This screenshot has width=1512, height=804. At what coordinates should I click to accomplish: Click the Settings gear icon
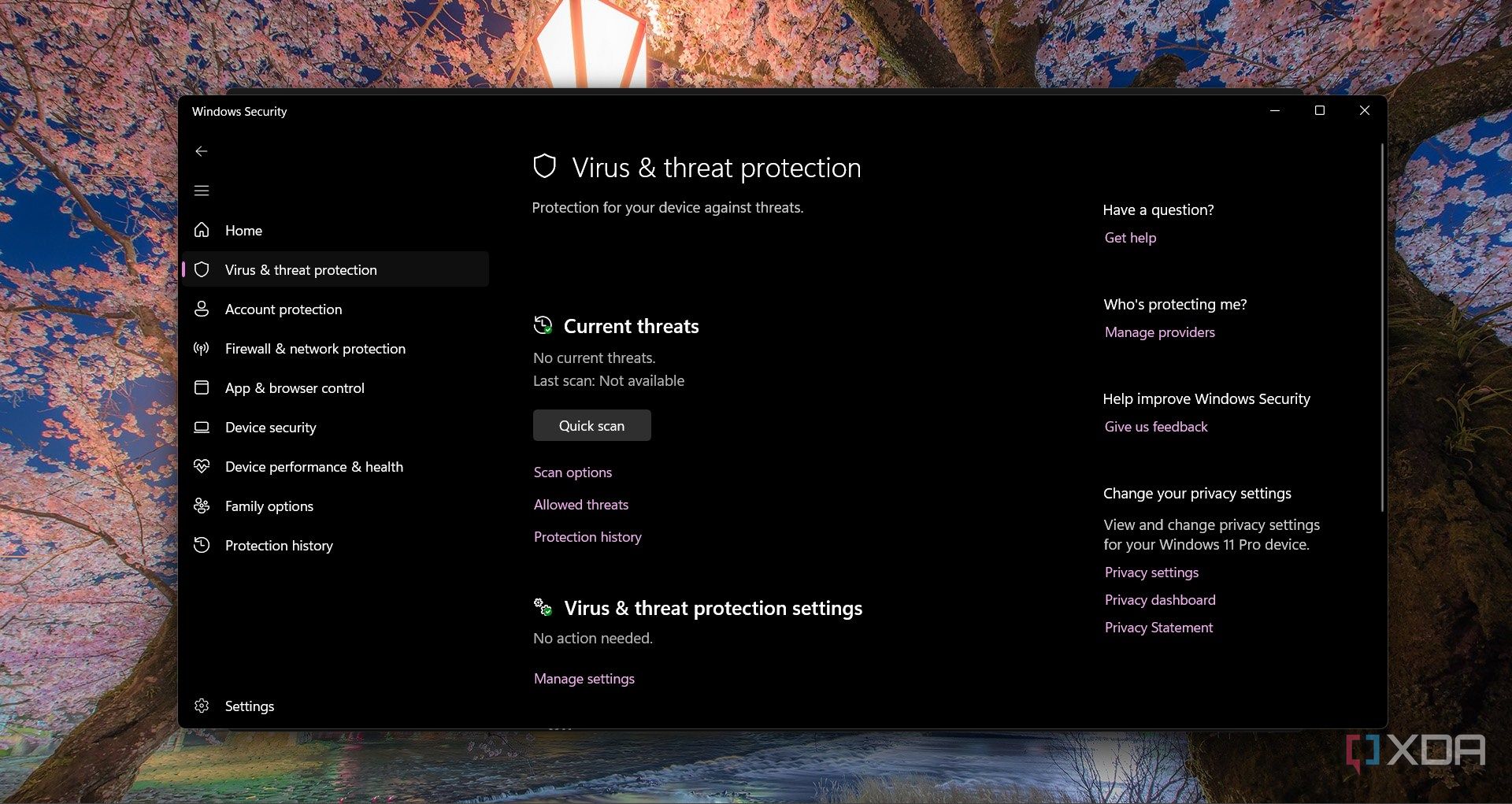point(202,706)
